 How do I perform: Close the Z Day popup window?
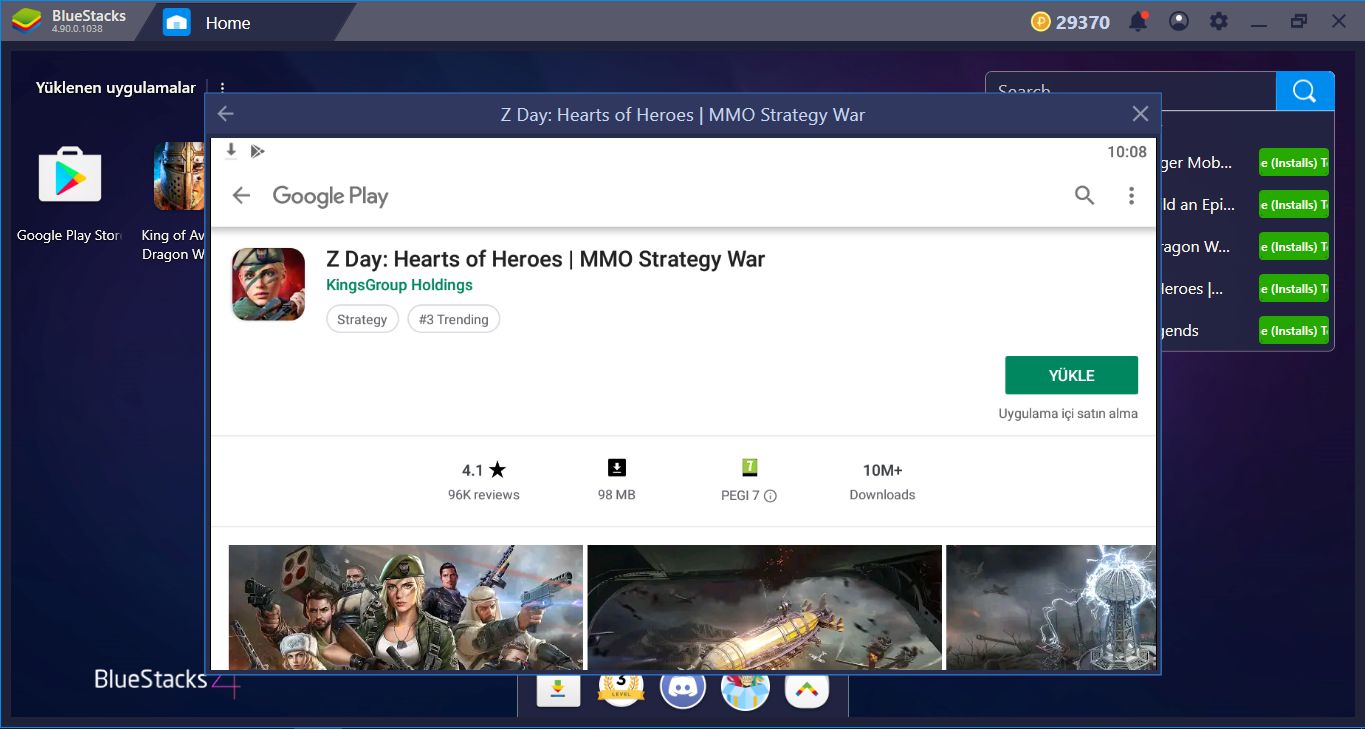coord(1140,114)
